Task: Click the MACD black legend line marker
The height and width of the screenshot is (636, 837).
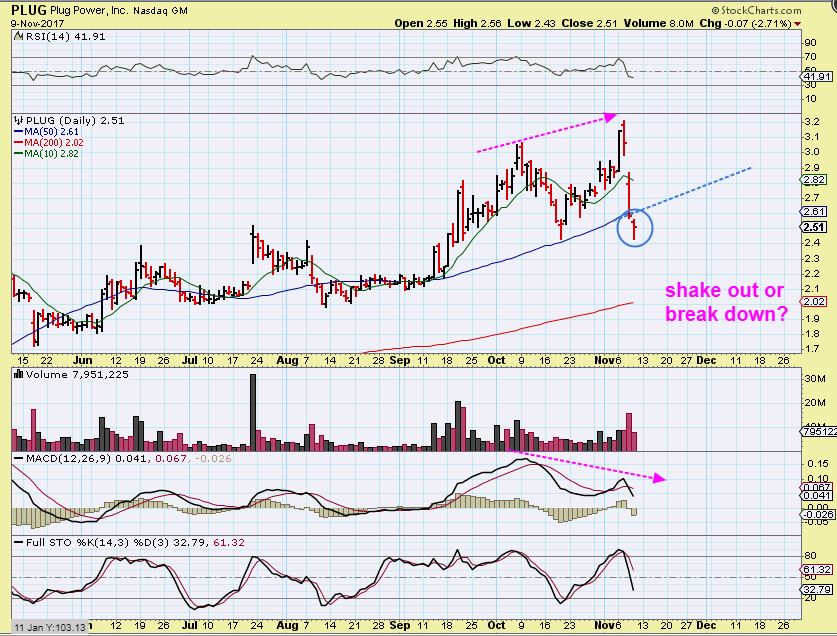Action: tap(19, 459)
